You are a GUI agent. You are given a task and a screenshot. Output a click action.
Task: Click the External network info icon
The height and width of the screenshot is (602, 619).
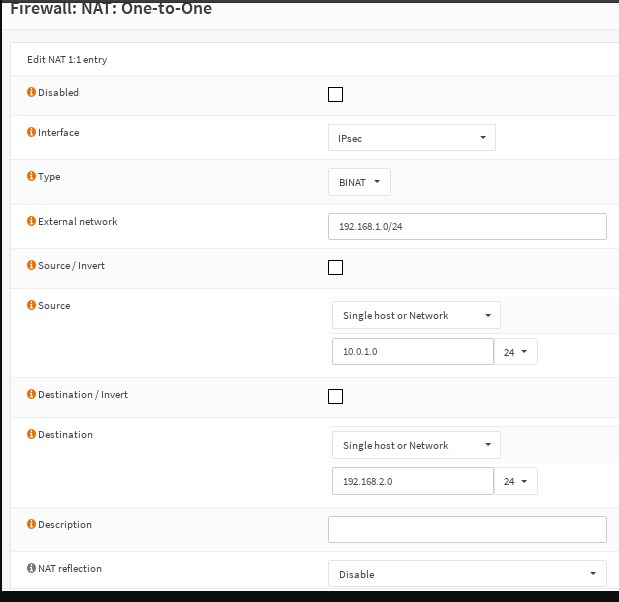click(31, 221)
